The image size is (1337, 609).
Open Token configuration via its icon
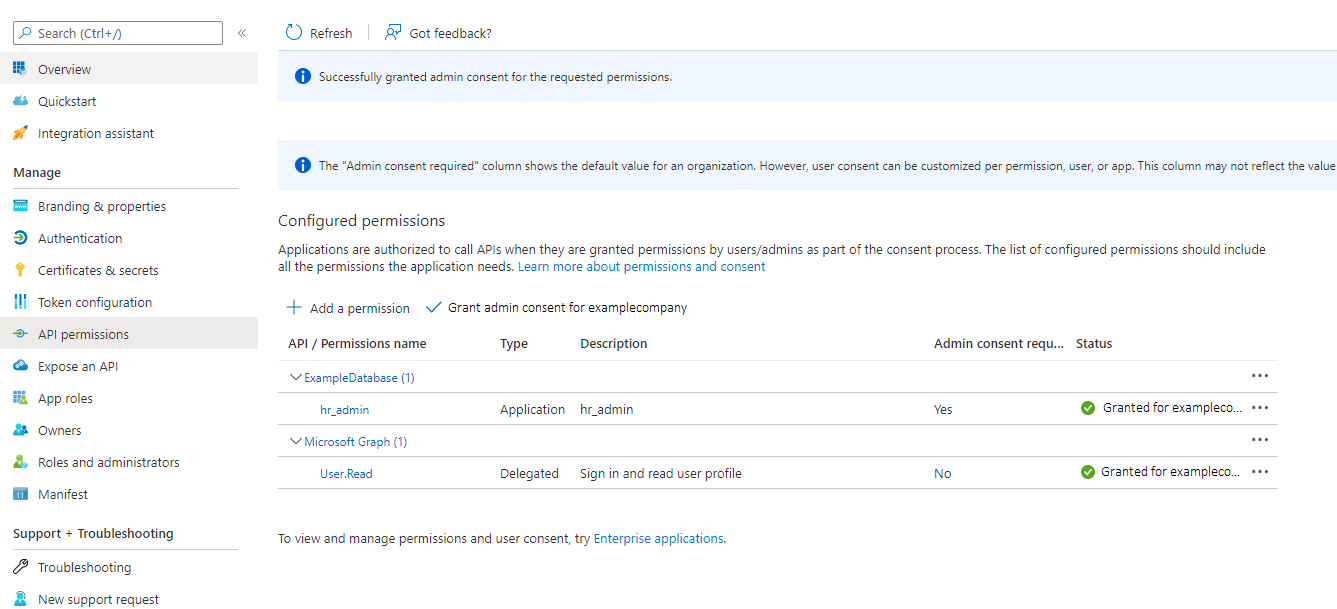click(21, 301)
